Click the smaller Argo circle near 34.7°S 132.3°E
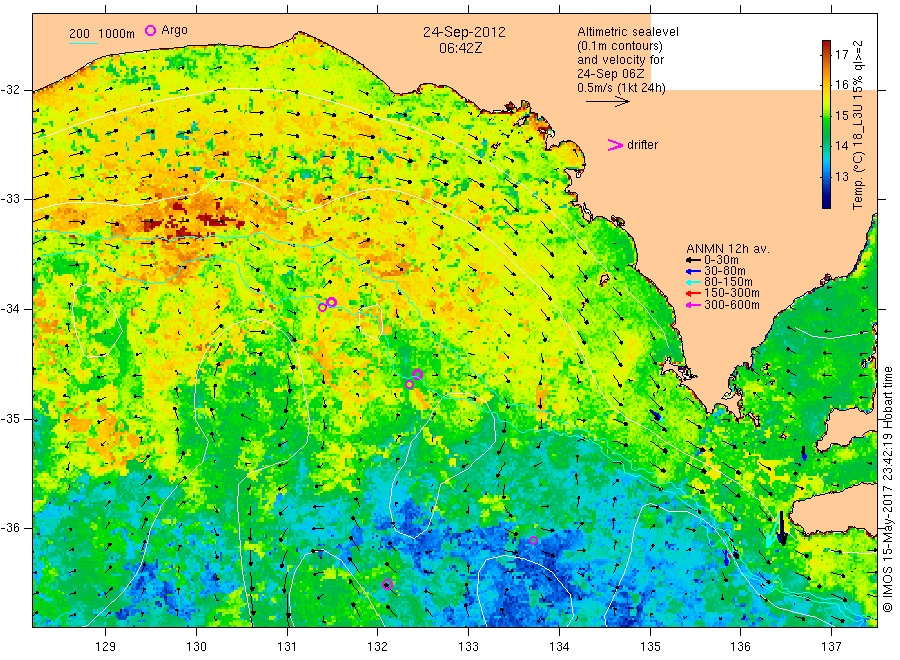This screenshot has height=660, width=900. [x=409, y=385]
